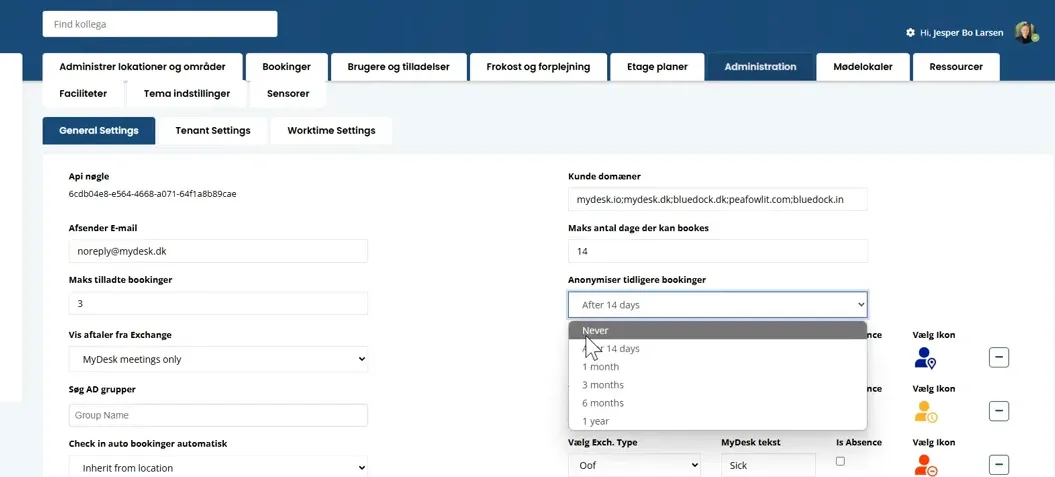Click the Søg AD grupper Group Name field
The width and height of the screenshot is (1055, 477).
tap(218, 415)
